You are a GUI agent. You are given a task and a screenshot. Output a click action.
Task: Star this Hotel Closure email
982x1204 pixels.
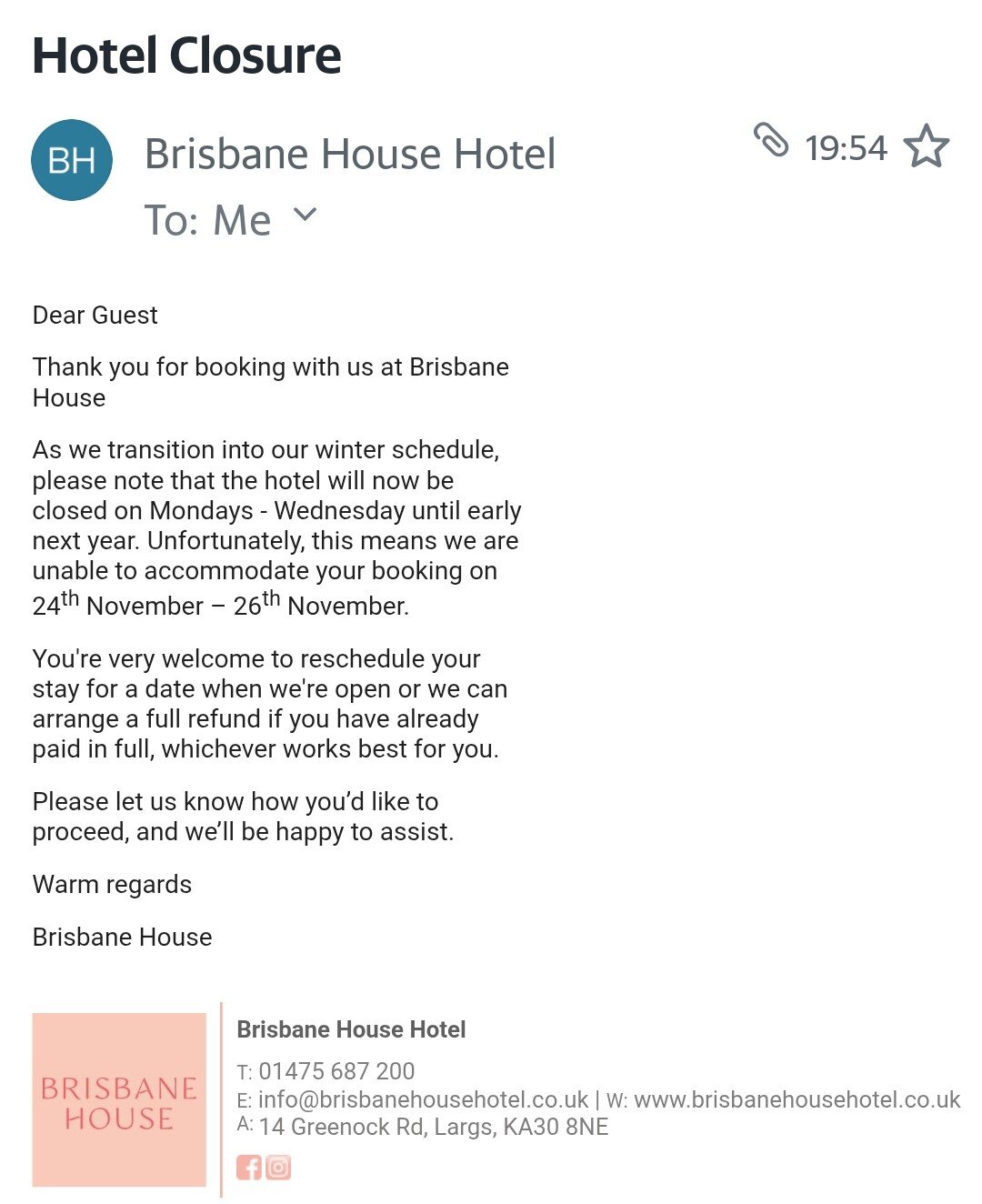click(926, 146)
